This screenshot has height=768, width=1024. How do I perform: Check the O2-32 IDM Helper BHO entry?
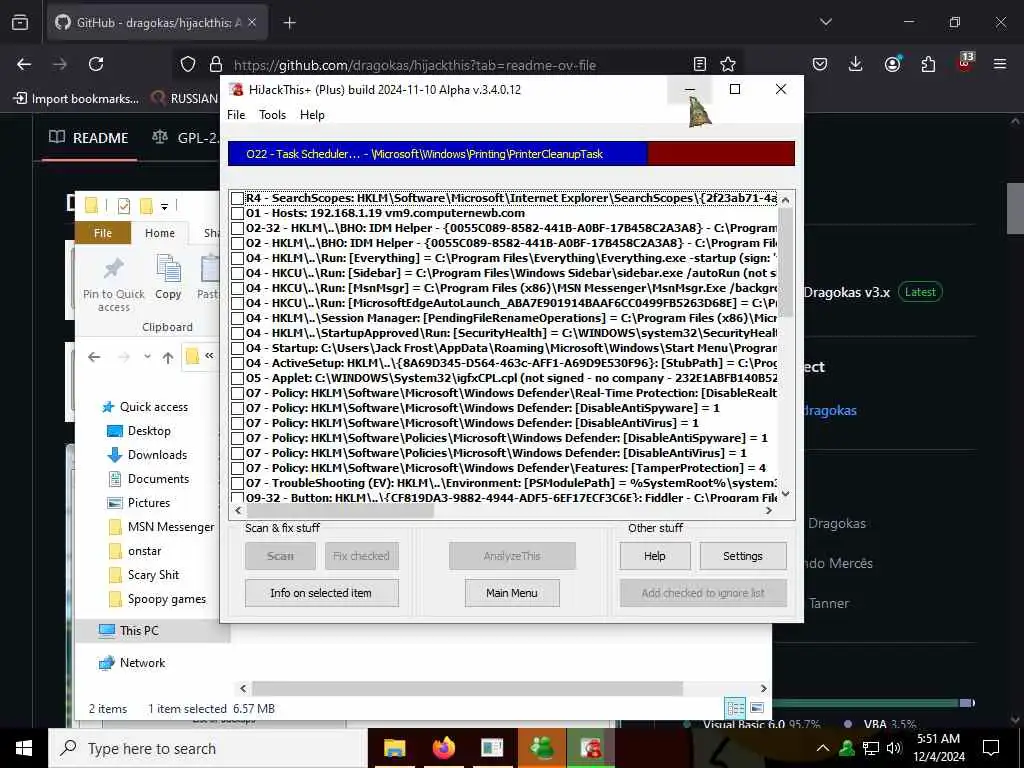pyautogui.click(x=237, y=228)
